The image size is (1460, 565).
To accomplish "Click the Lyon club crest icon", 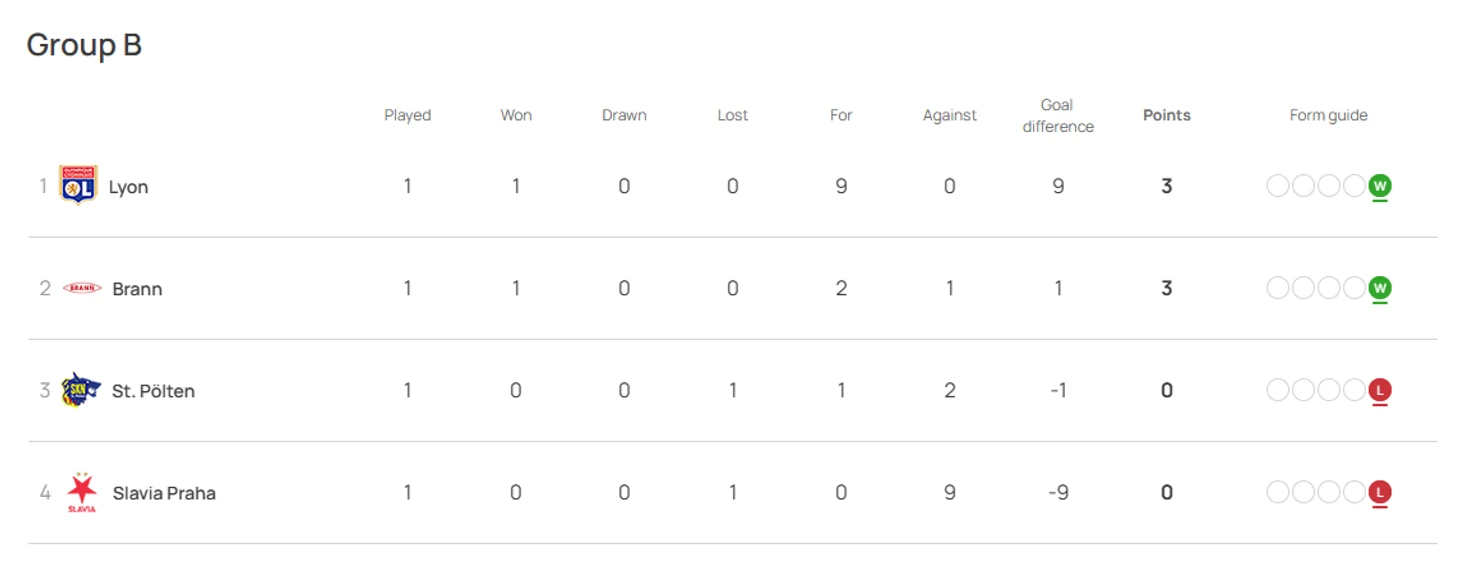I will 78,186.
